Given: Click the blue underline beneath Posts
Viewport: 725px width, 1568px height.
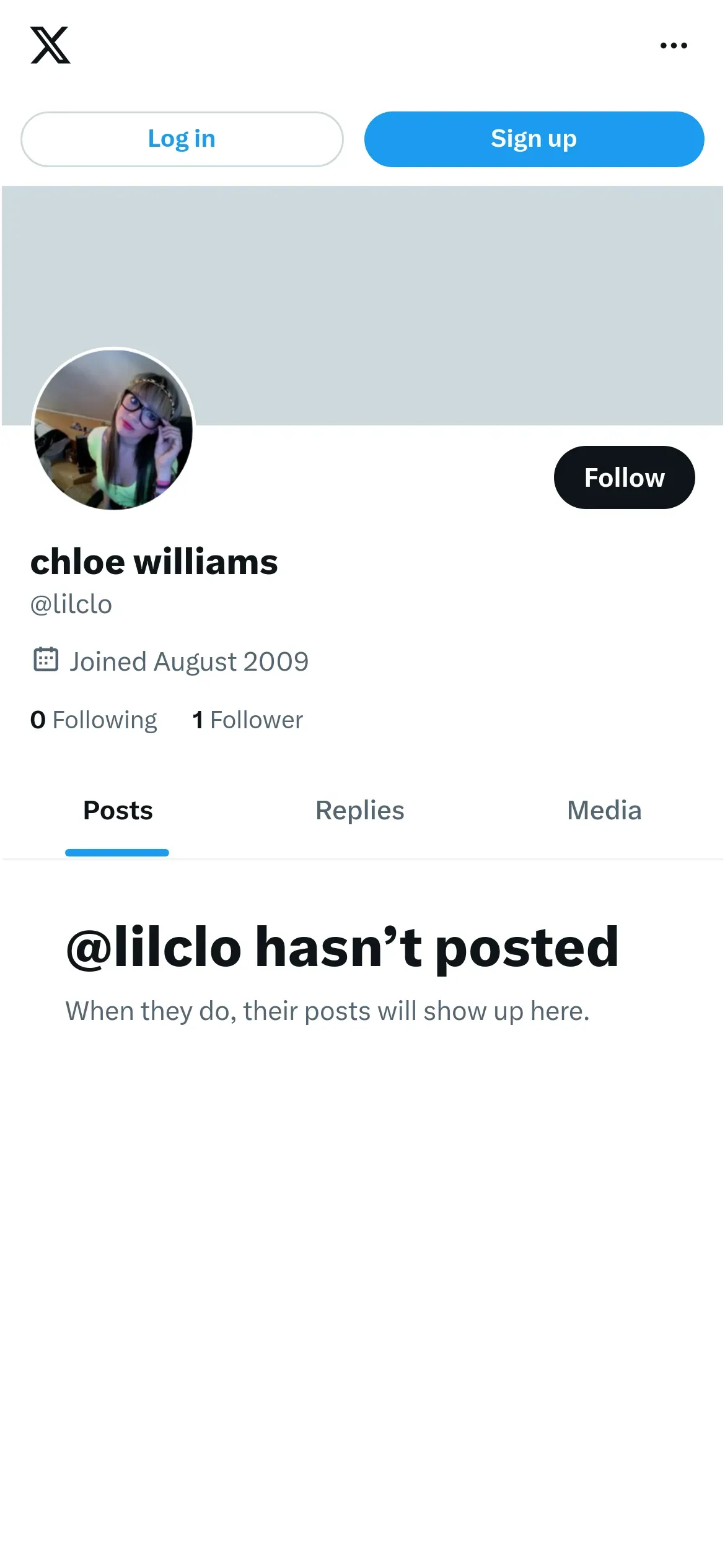Looking at the screenshot, I should [x=117, y=853].
